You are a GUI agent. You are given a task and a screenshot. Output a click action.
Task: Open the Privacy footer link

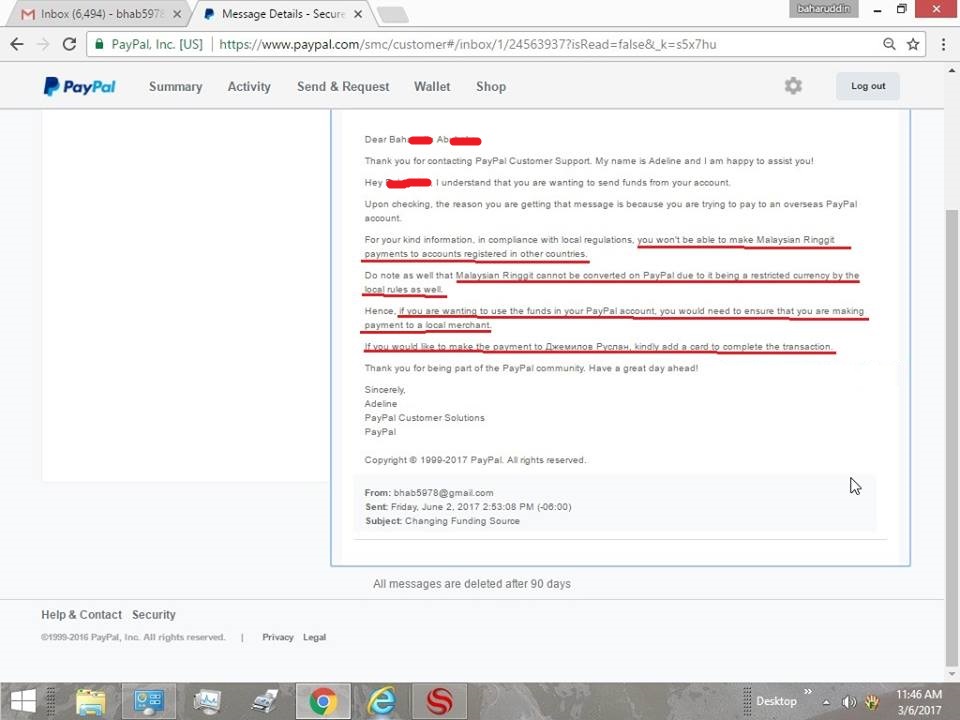click(278, 637)
